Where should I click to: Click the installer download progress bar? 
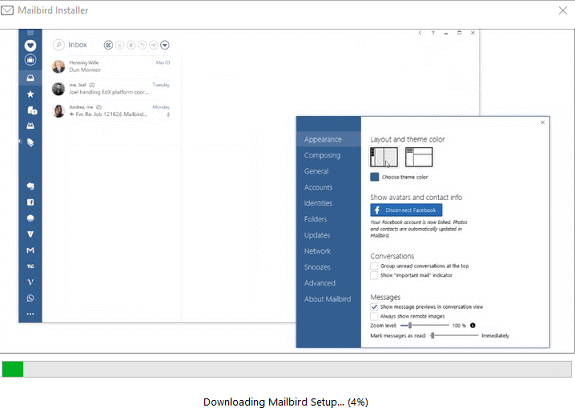[x=286, y=369]
